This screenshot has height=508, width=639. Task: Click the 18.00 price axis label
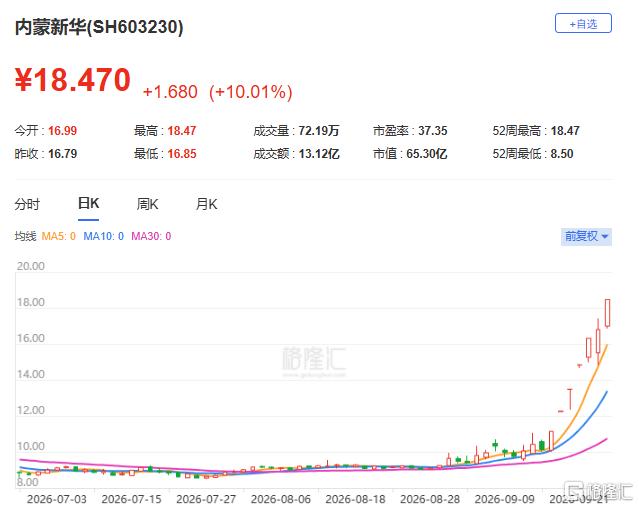[31, 302]
